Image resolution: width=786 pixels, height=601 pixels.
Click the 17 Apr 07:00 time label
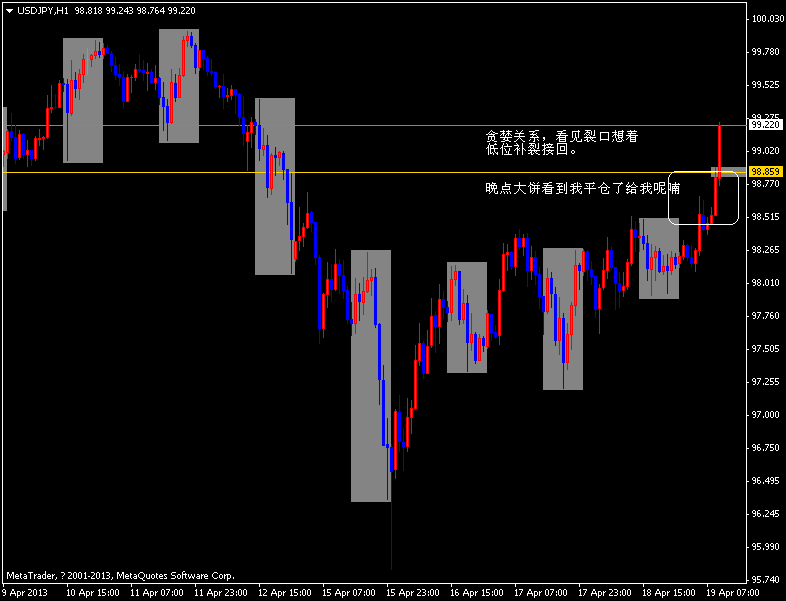[x=541, y=592]
